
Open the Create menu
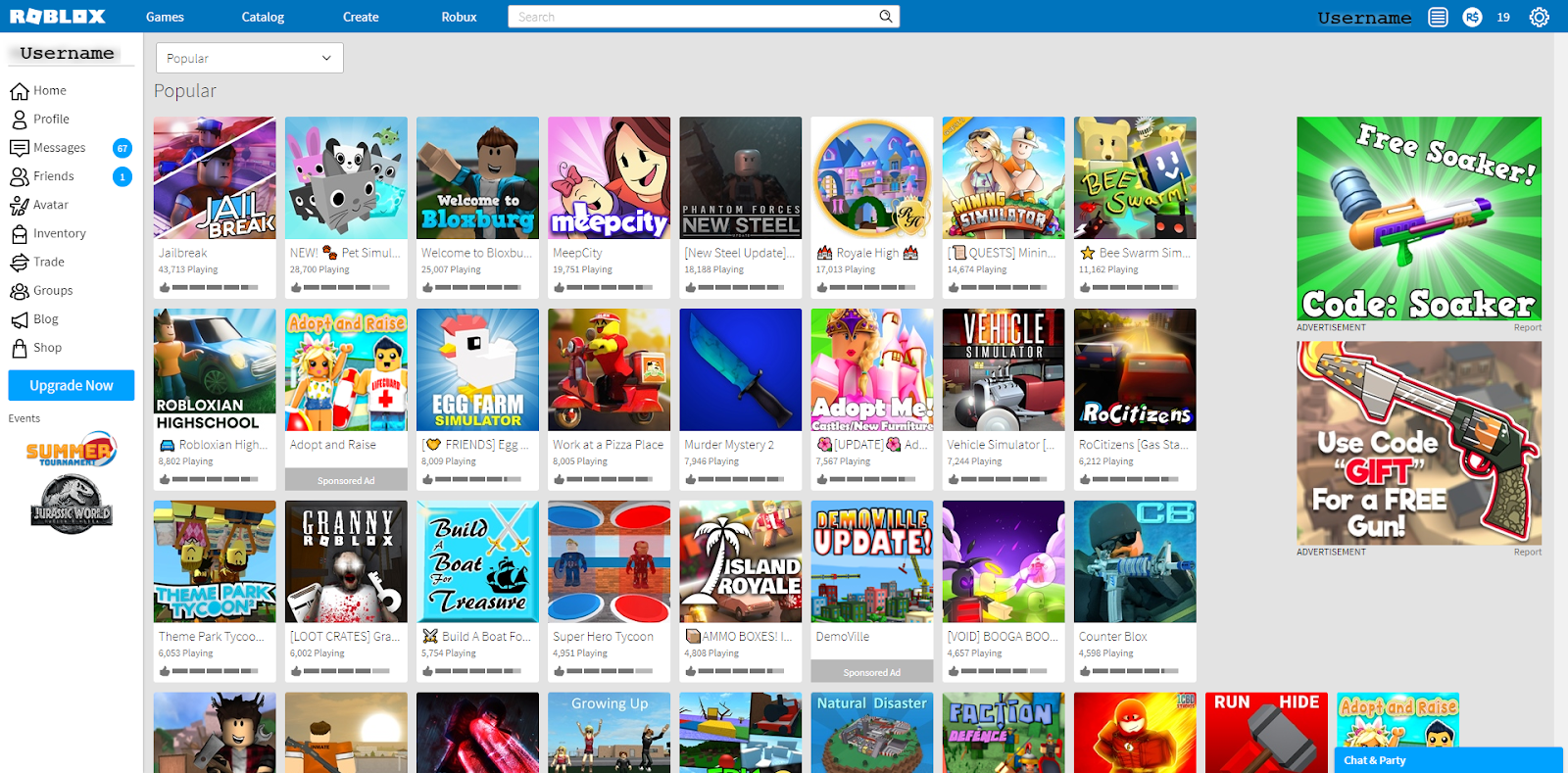[361, 17]
